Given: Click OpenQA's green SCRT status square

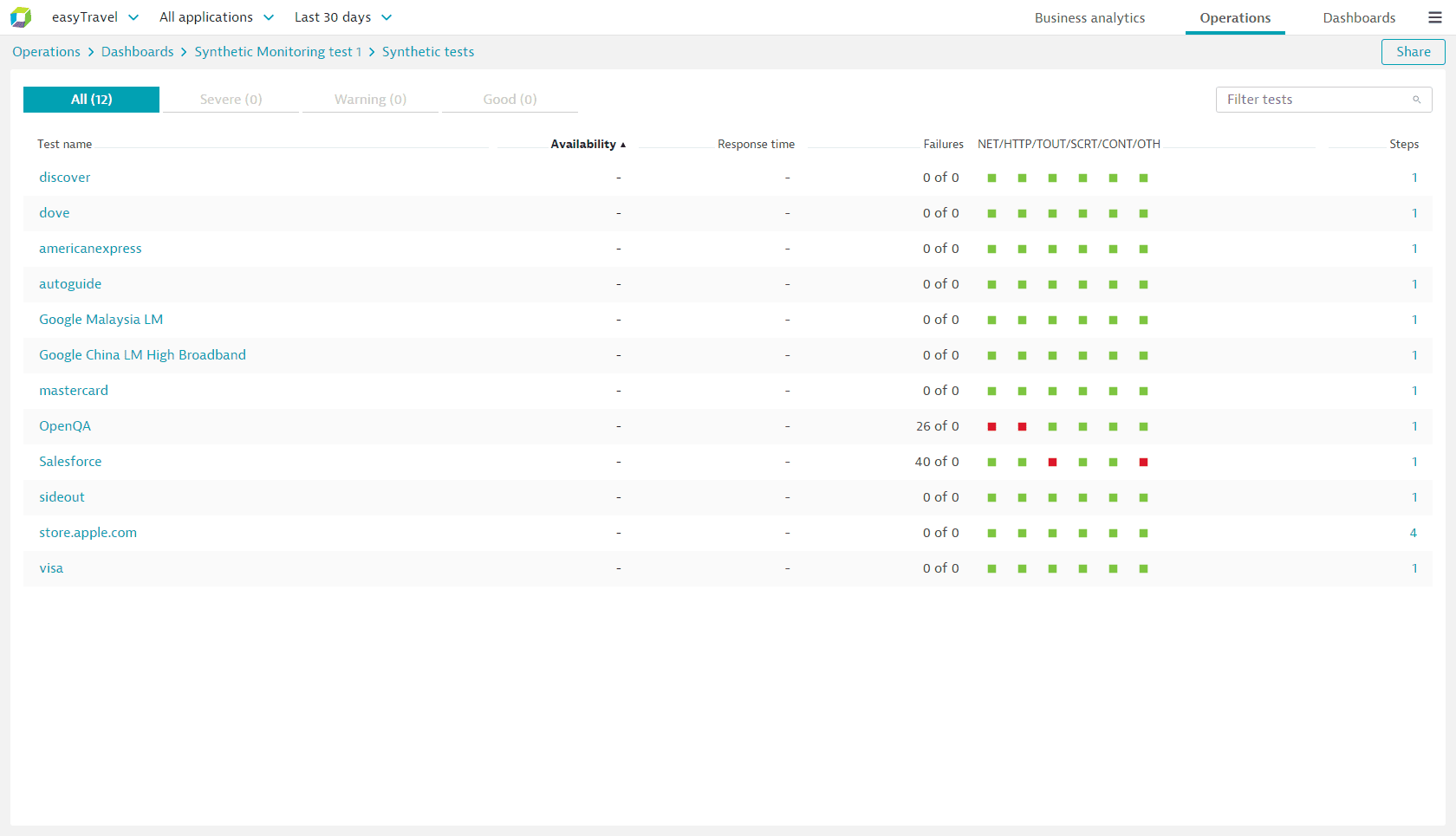Looking at the screenshot, I should 1083,426.
